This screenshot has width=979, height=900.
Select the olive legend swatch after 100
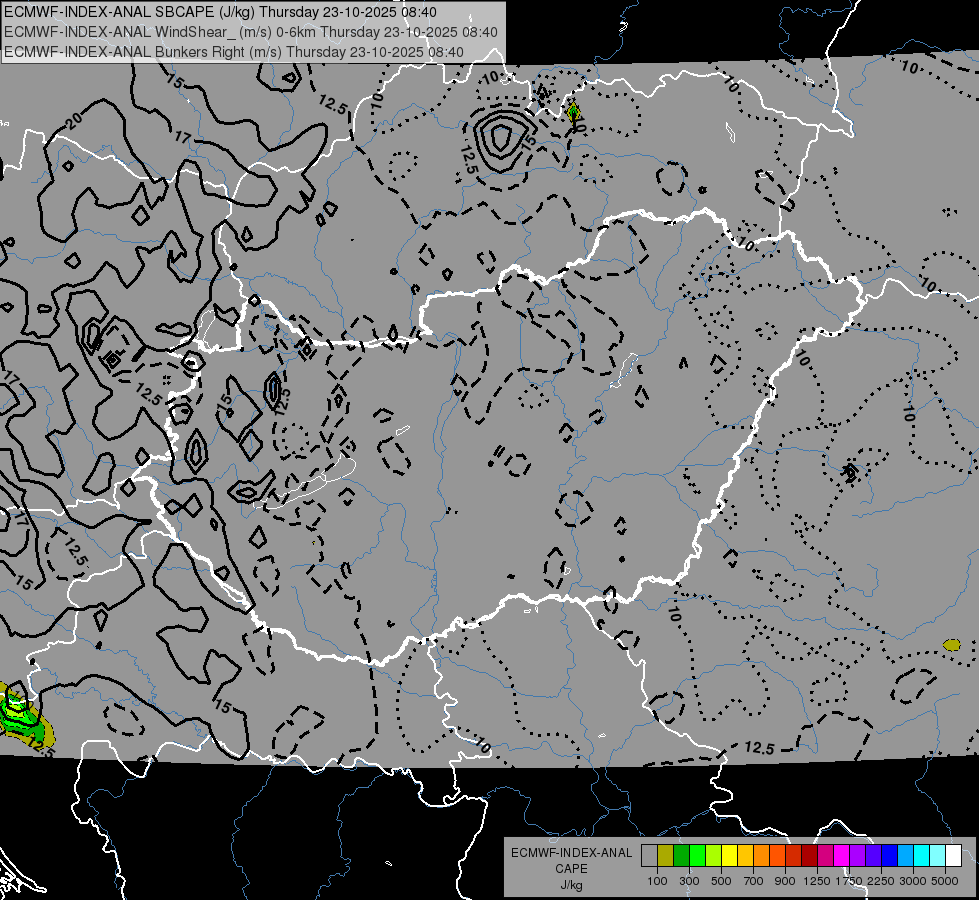point(666,855)
